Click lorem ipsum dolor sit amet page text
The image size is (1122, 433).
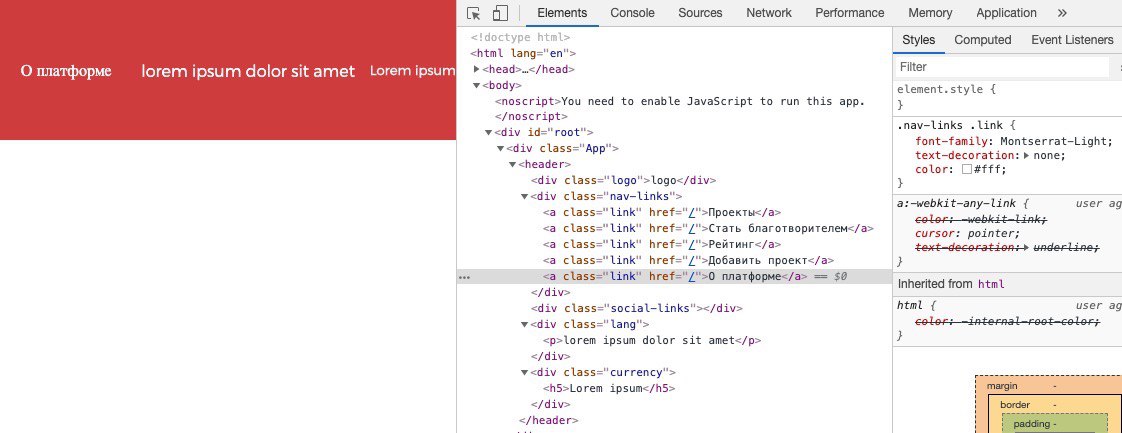pos(248,71)
